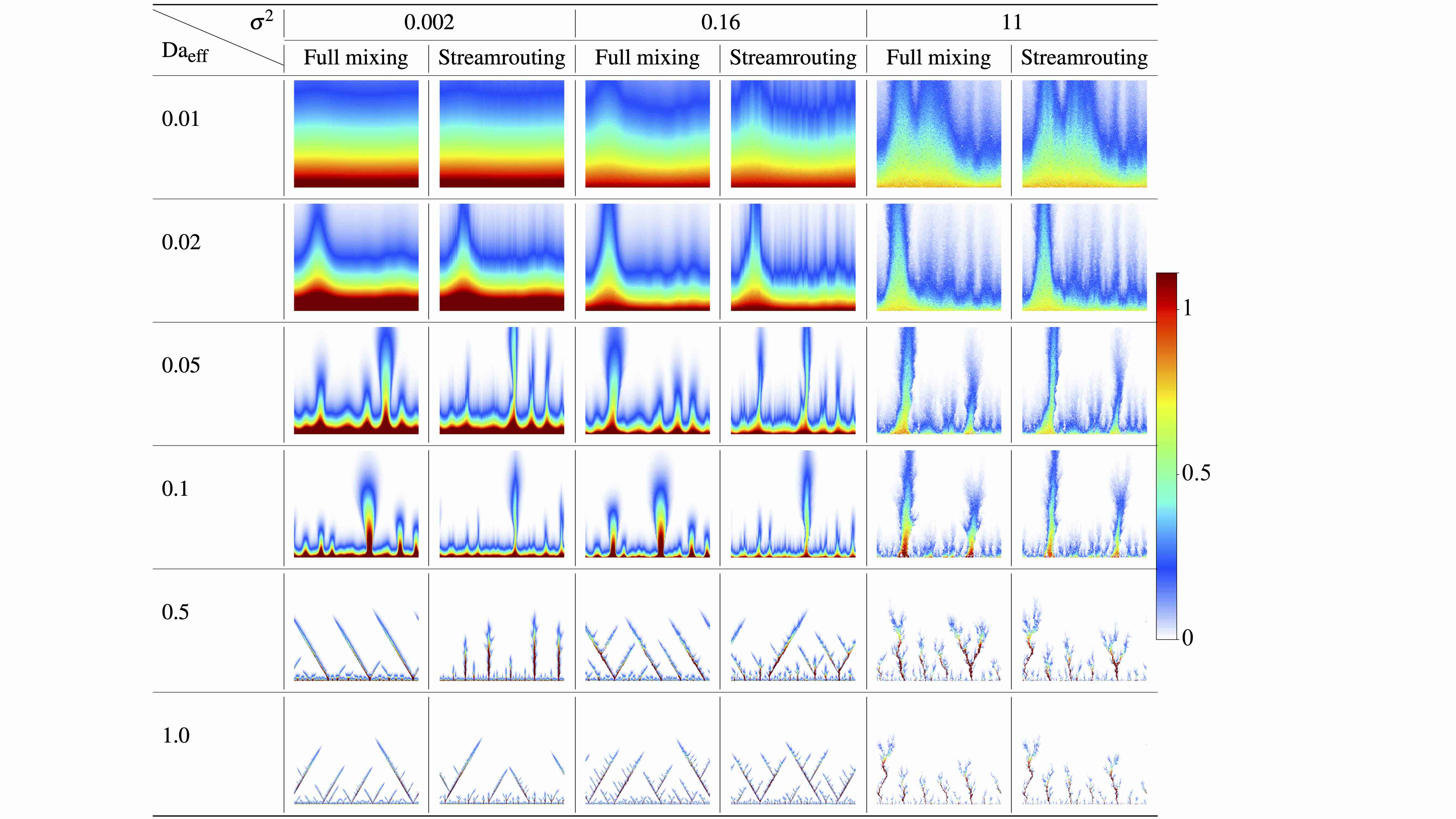Open panel Da 0.1, σ² 0.002 Full mixing

click(x=356, y=504)
